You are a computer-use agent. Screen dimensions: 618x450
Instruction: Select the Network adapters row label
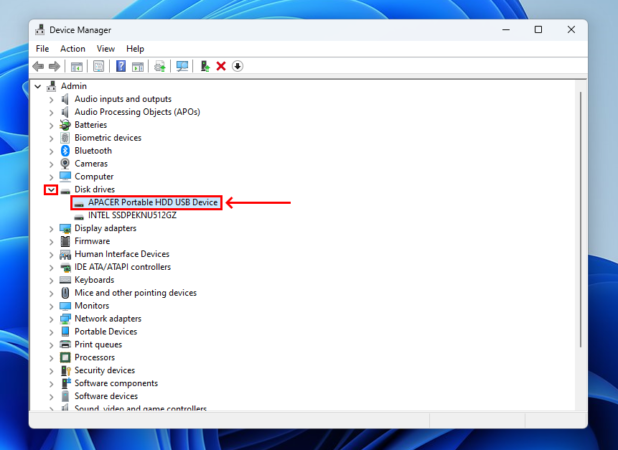click(108, 319)
